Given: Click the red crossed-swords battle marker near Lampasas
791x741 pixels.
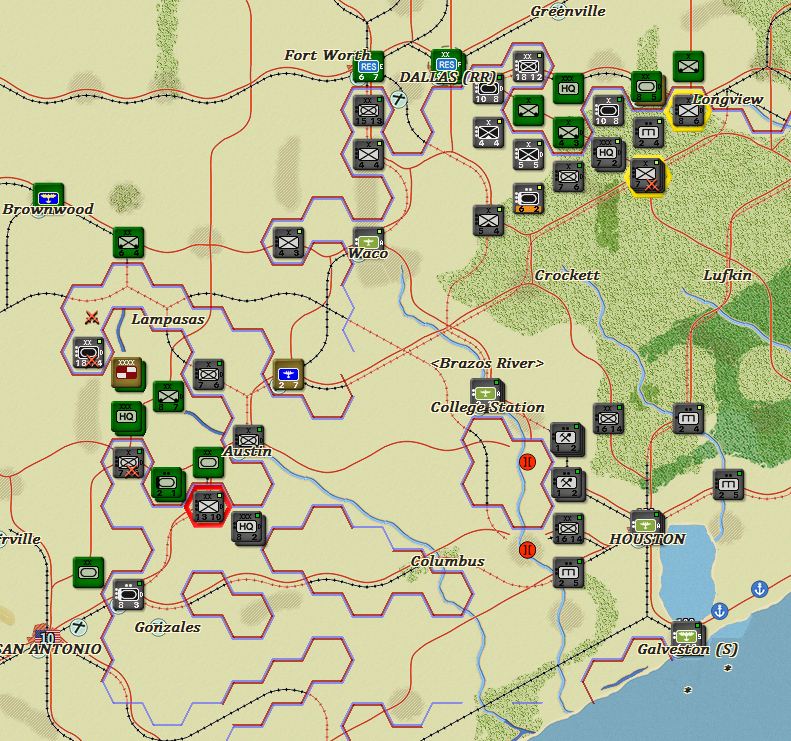Looking at the screenshot, I should pos(91,317).
